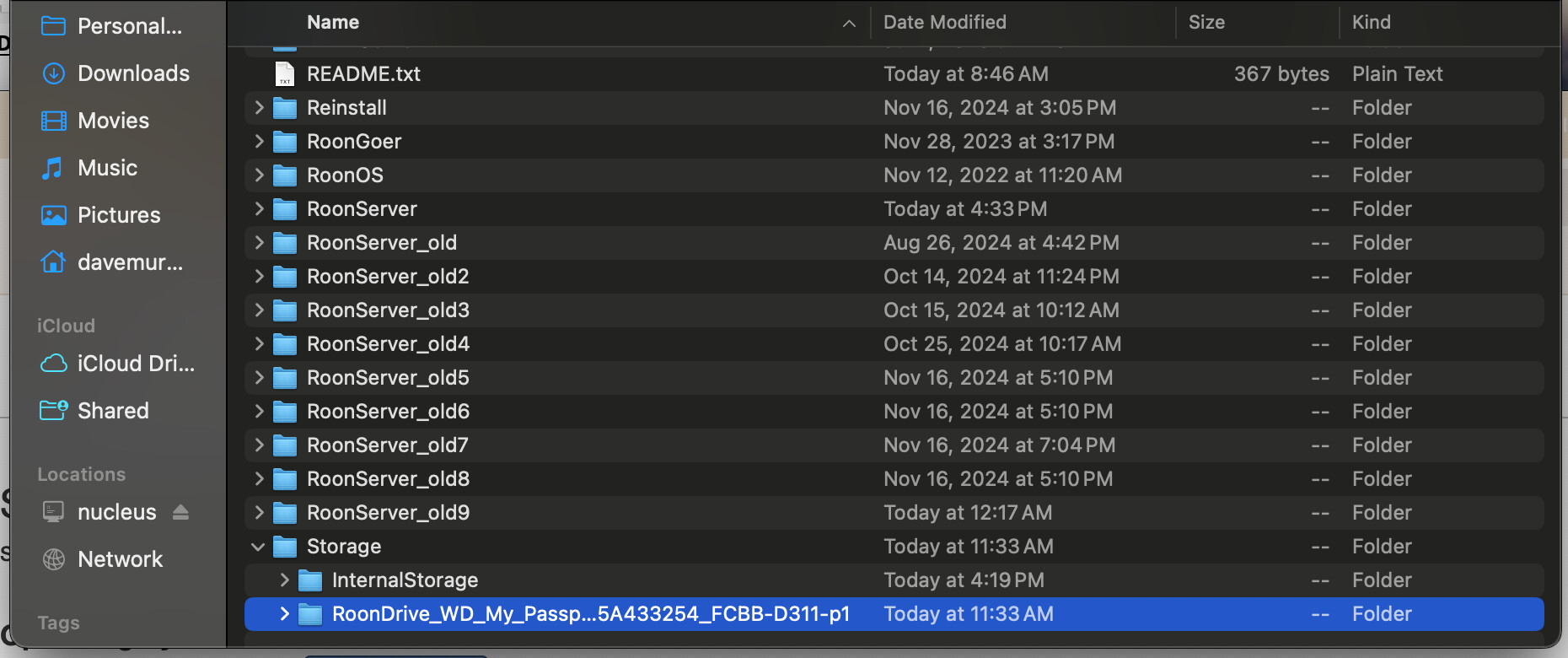
Task: Open Network in sidebar
Action: pos(101,559)
